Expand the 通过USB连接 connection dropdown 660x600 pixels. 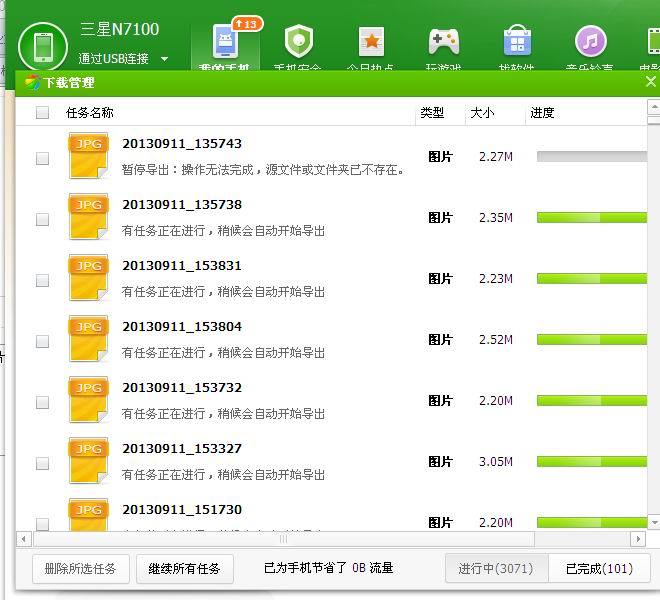(x=165, y=59)
